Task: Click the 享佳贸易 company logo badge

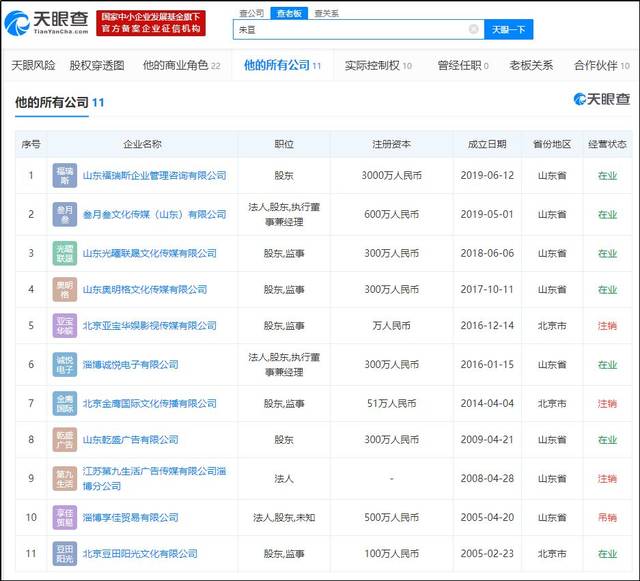Action: (64, 517)
